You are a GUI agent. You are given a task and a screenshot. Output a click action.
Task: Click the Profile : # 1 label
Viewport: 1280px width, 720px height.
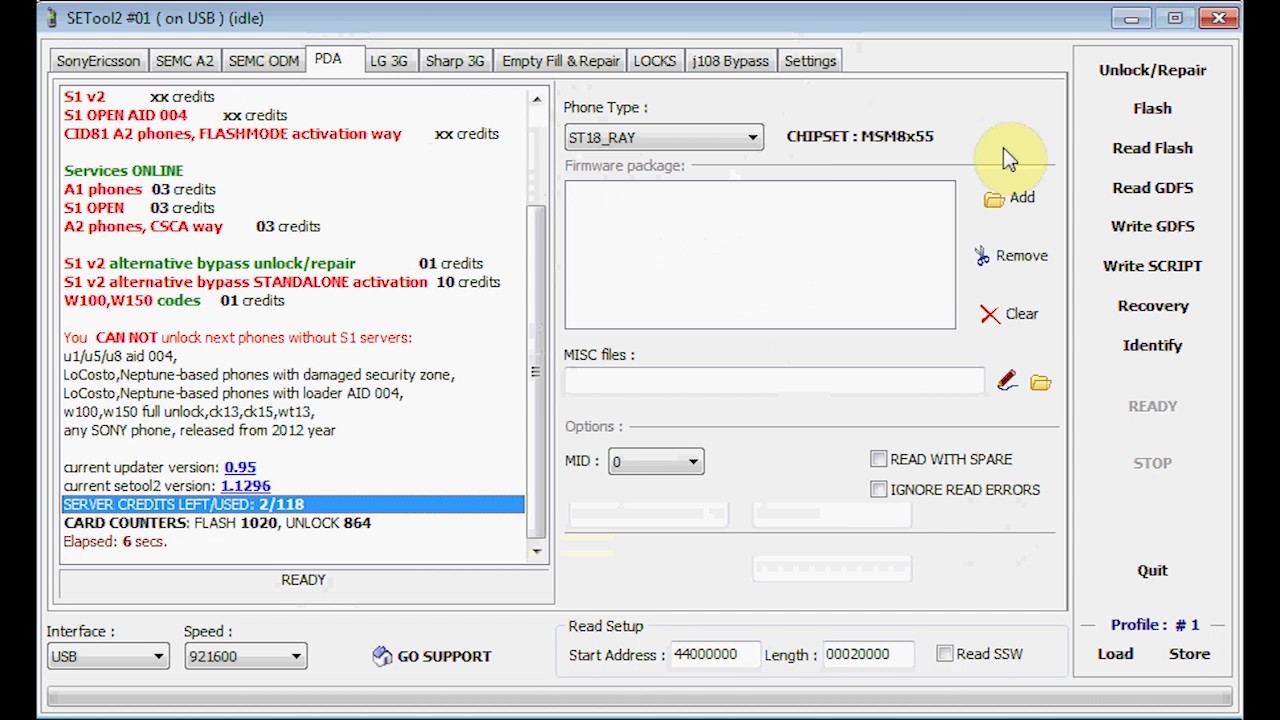click(x=1154, y=625)
